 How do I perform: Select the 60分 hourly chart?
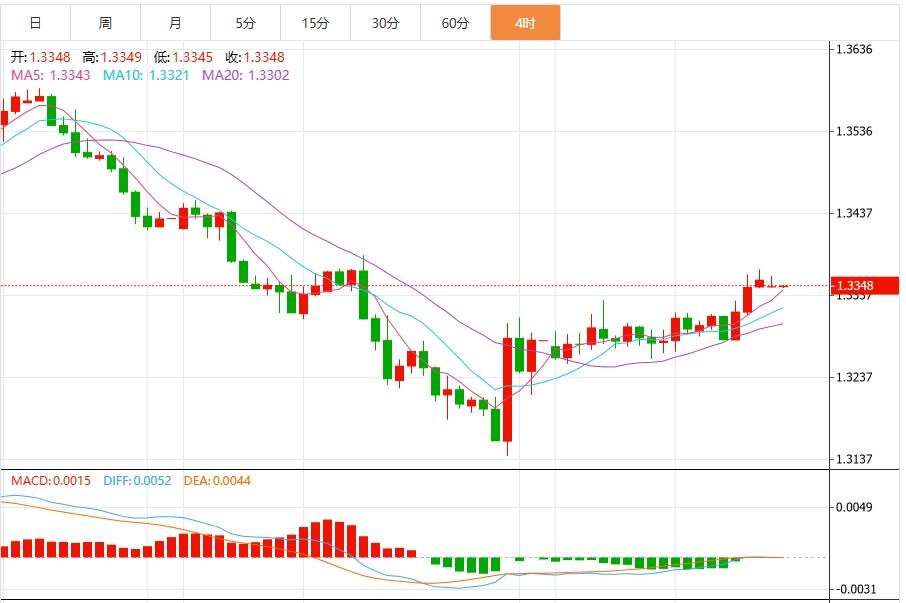click(x=454, y=21)
